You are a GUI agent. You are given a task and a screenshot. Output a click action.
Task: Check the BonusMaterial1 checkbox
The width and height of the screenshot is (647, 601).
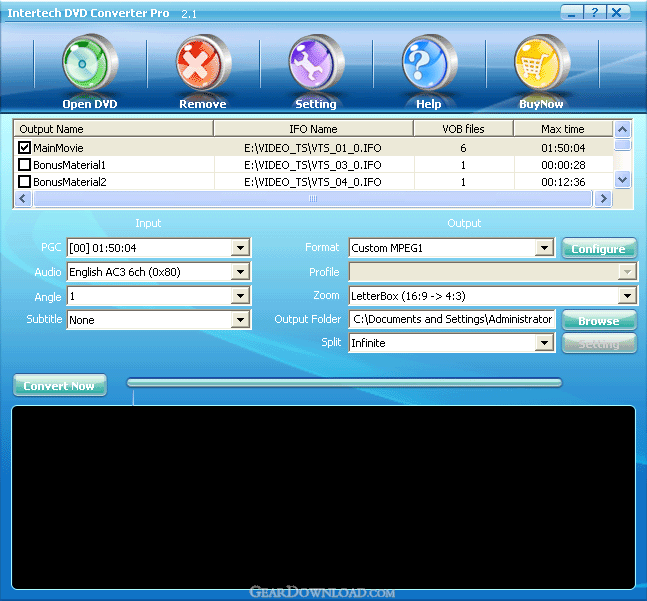[24, 165]
